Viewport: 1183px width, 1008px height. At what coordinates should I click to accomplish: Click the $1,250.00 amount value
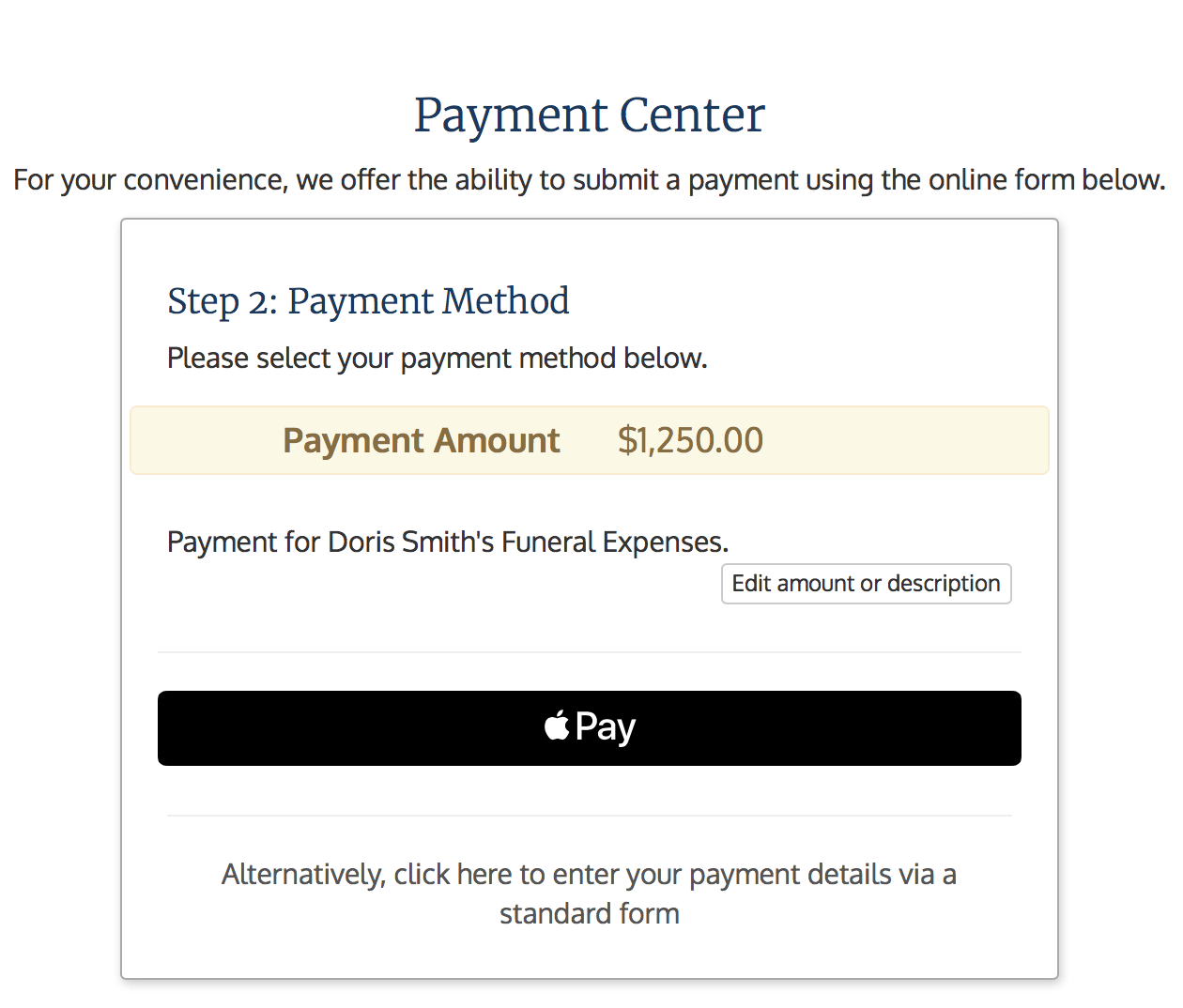click(690, 440)
